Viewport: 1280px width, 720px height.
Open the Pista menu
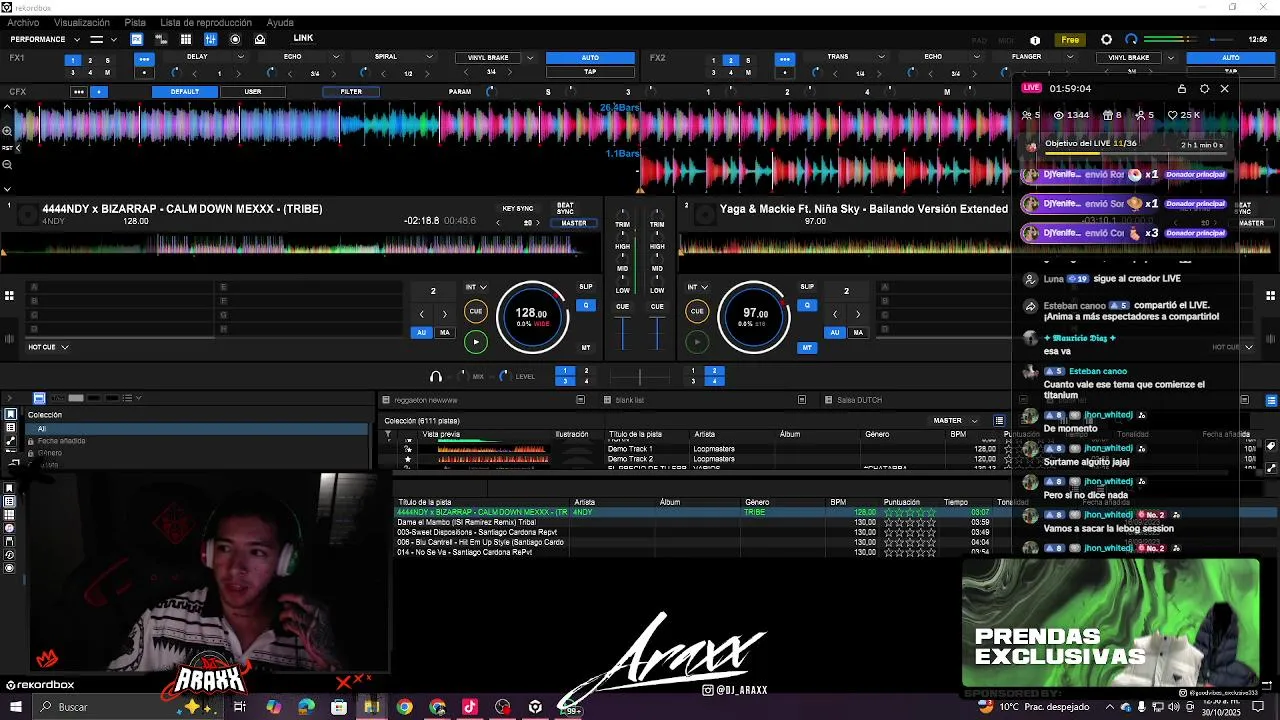pyautogui.click(x=135, y=22)
